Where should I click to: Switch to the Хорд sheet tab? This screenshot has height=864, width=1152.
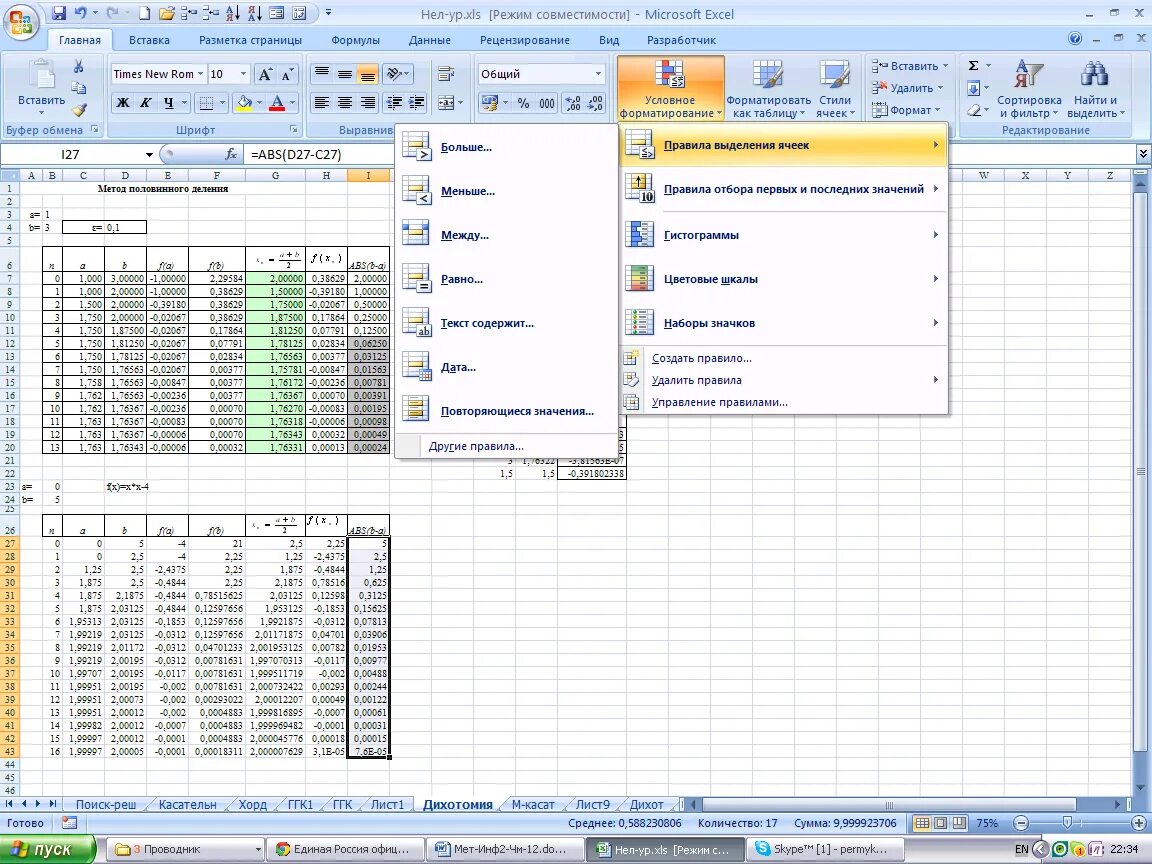click(252, 804)
